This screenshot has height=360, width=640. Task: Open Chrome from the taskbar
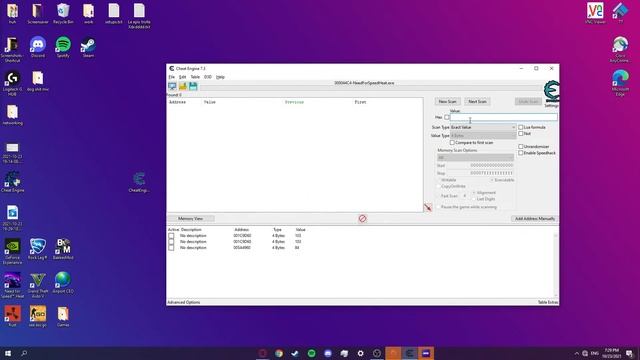point(279,353)
